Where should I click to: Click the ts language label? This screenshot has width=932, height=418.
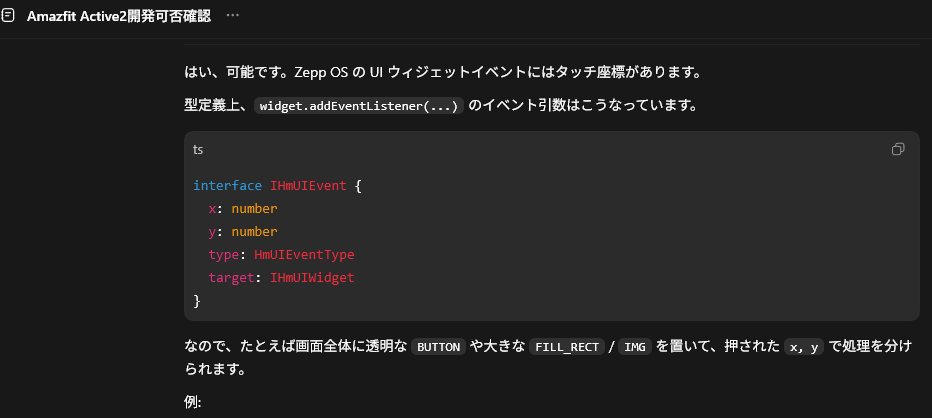198,150
